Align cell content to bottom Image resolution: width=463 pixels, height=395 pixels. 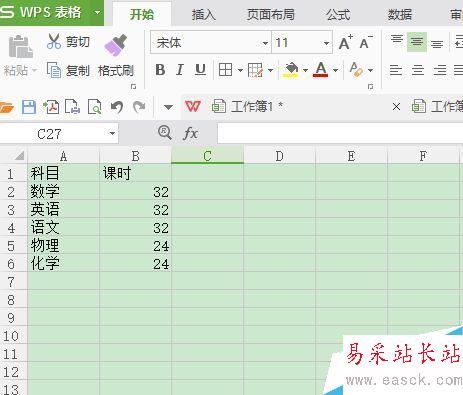pyautogui.click(x=437, y=43)
